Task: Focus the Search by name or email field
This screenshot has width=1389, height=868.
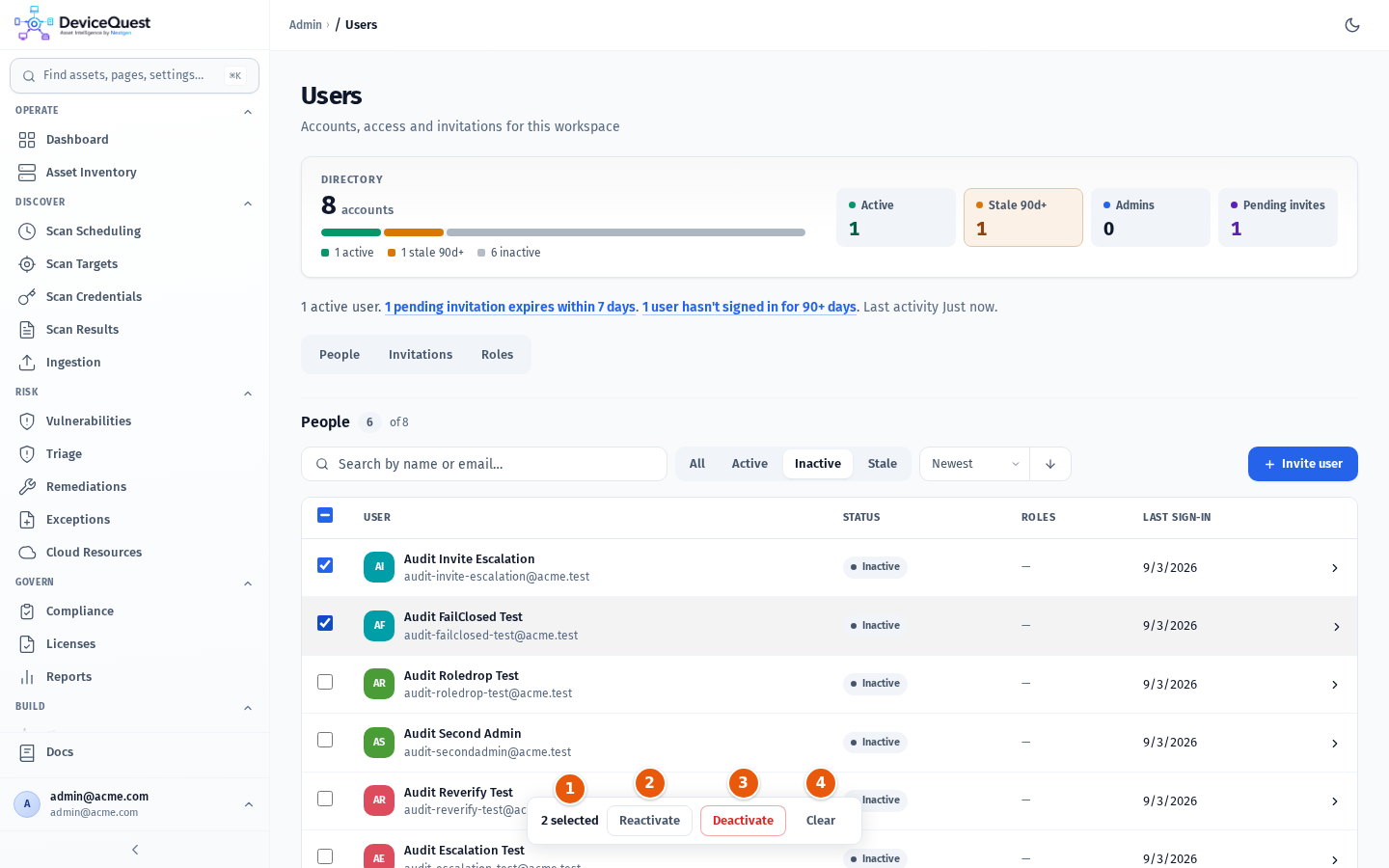Action: tap(484, 464)
